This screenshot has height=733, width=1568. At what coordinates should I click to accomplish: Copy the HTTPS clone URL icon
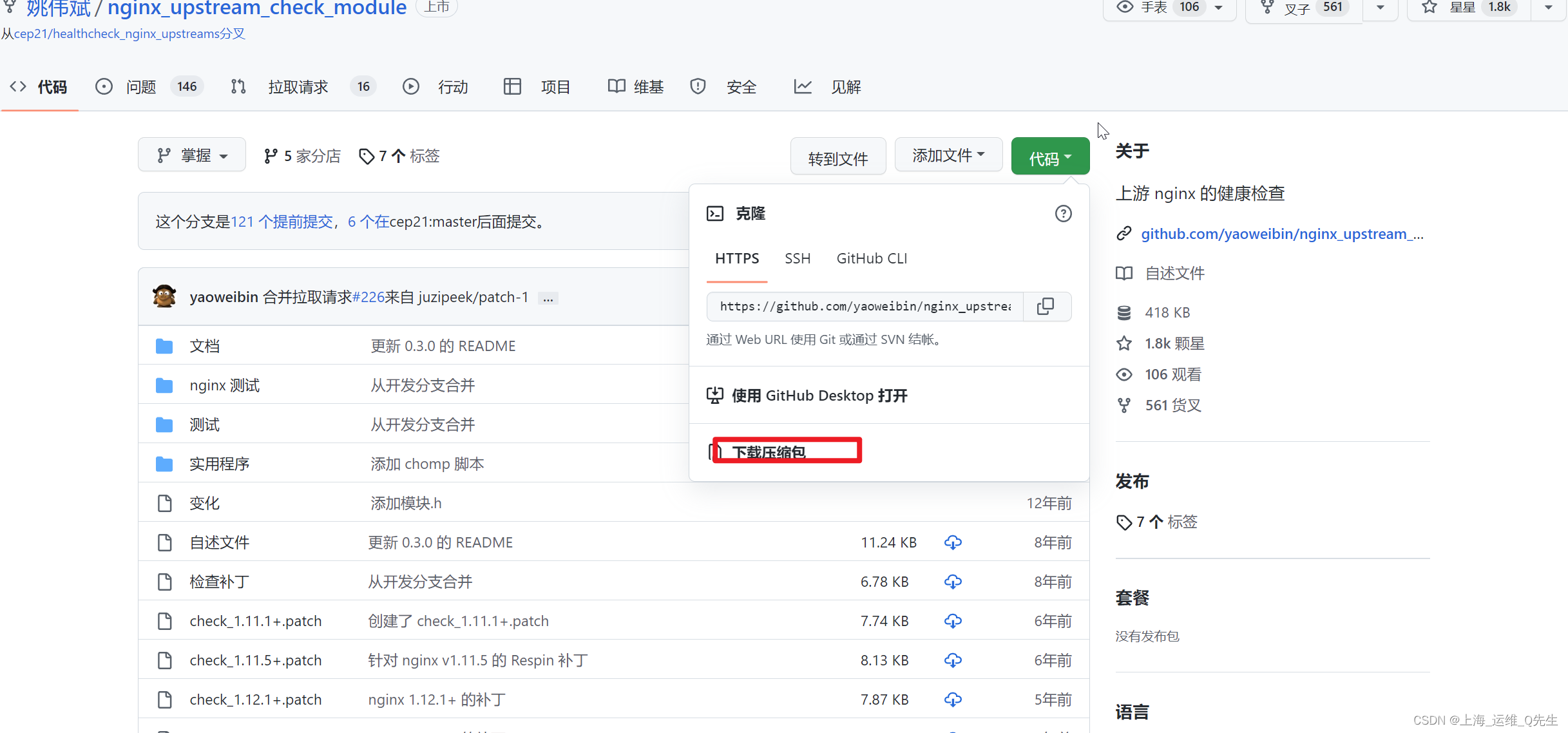pyautogui.click(x=1046, y=307)
